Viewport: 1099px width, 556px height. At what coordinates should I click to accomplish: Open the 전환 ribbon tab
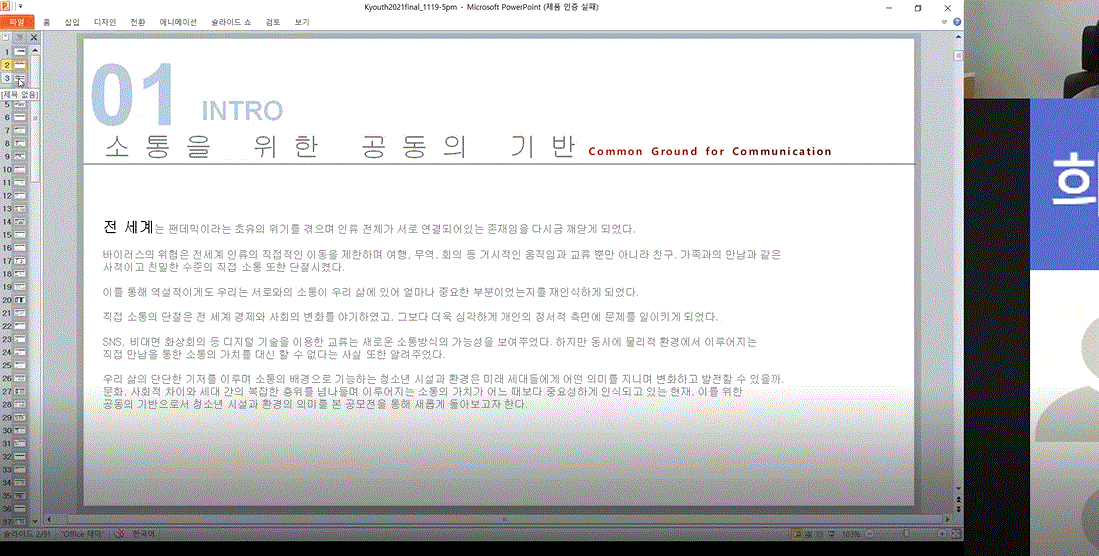pos(137,22)
